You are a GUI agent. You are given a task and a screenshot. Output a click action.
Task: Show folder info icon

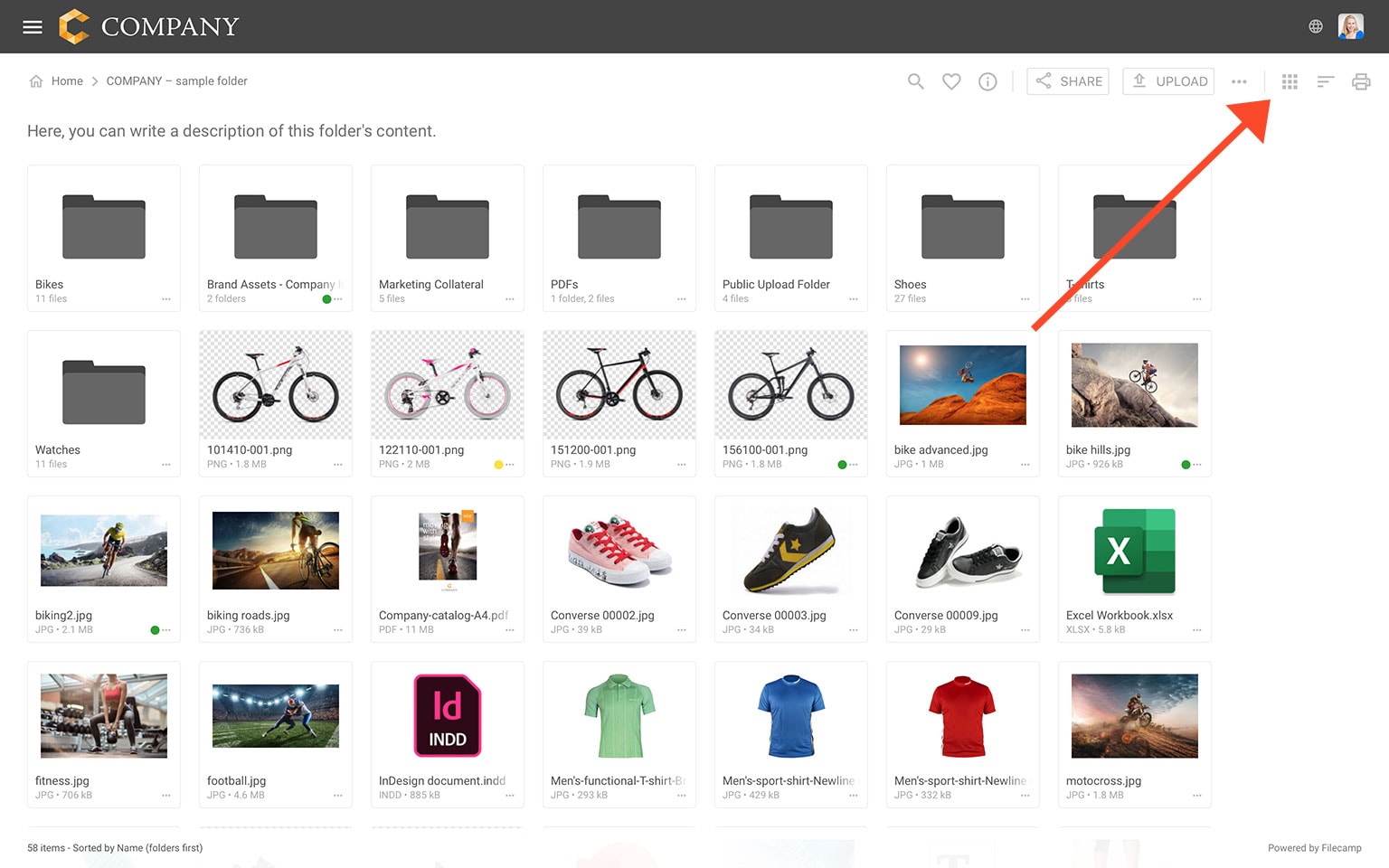pos(987,81)
